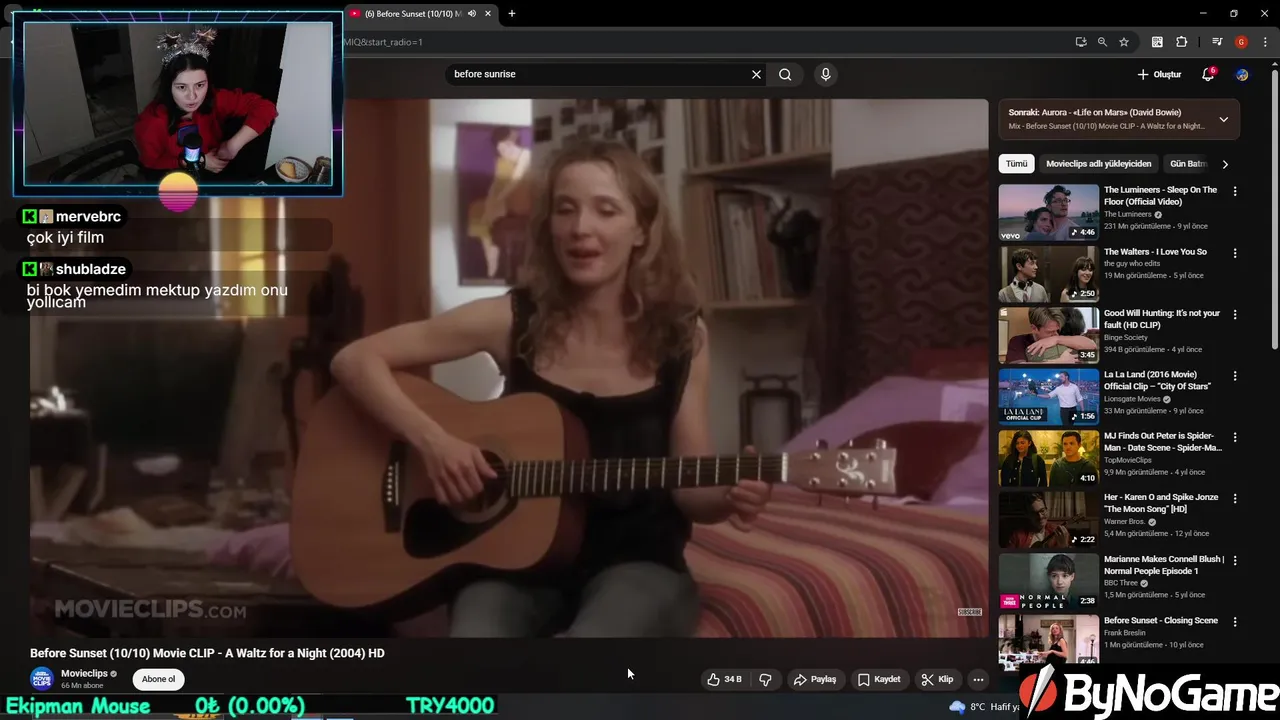Bookmark this page with the star

1124,42
